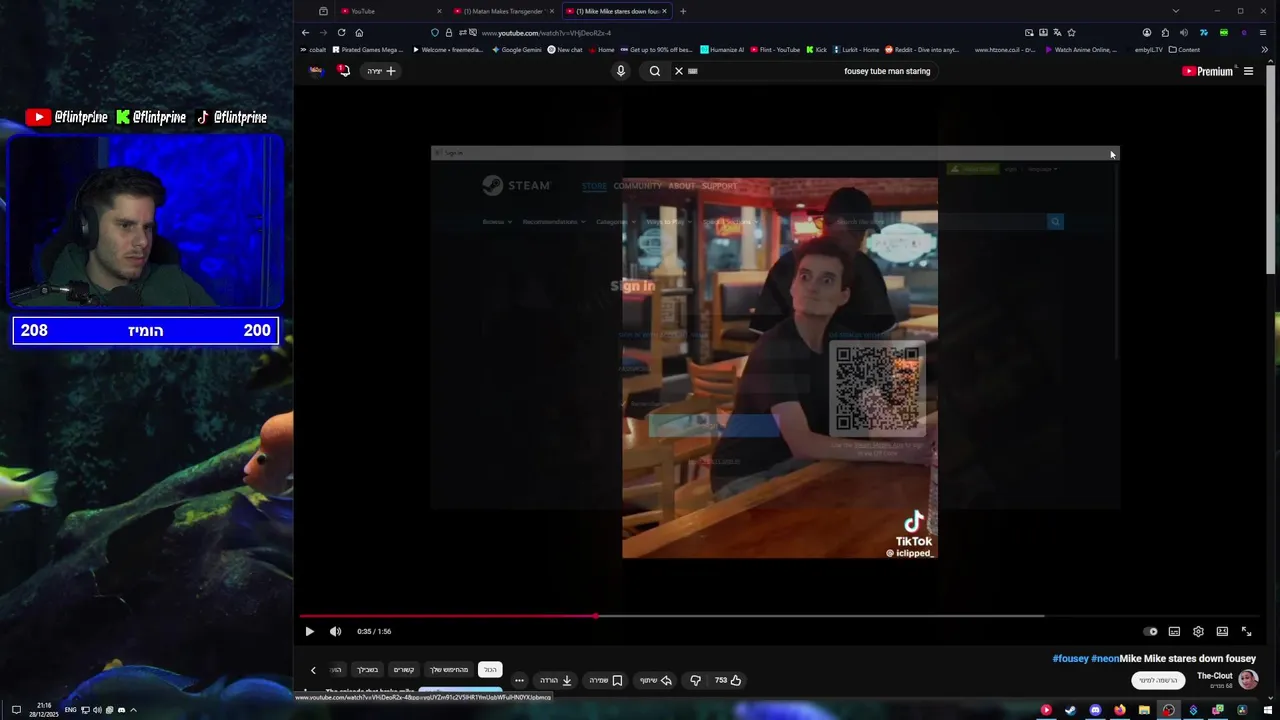Play the YouTube video
The height and width of the screenshot is (720, 1280).
tap(309, 631)
